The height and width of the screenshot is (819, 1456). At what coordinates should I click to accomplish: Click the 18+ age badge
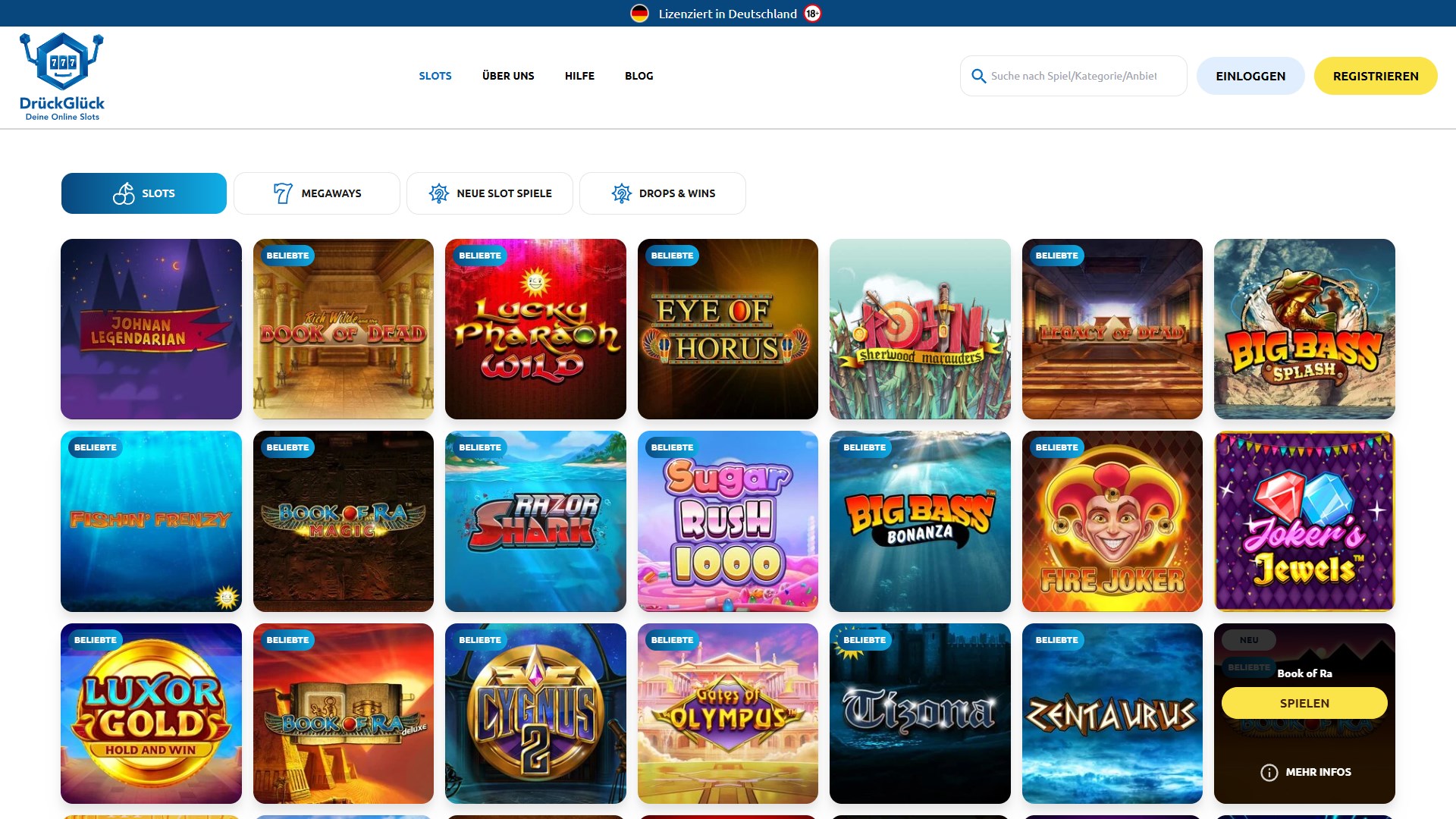812,14
